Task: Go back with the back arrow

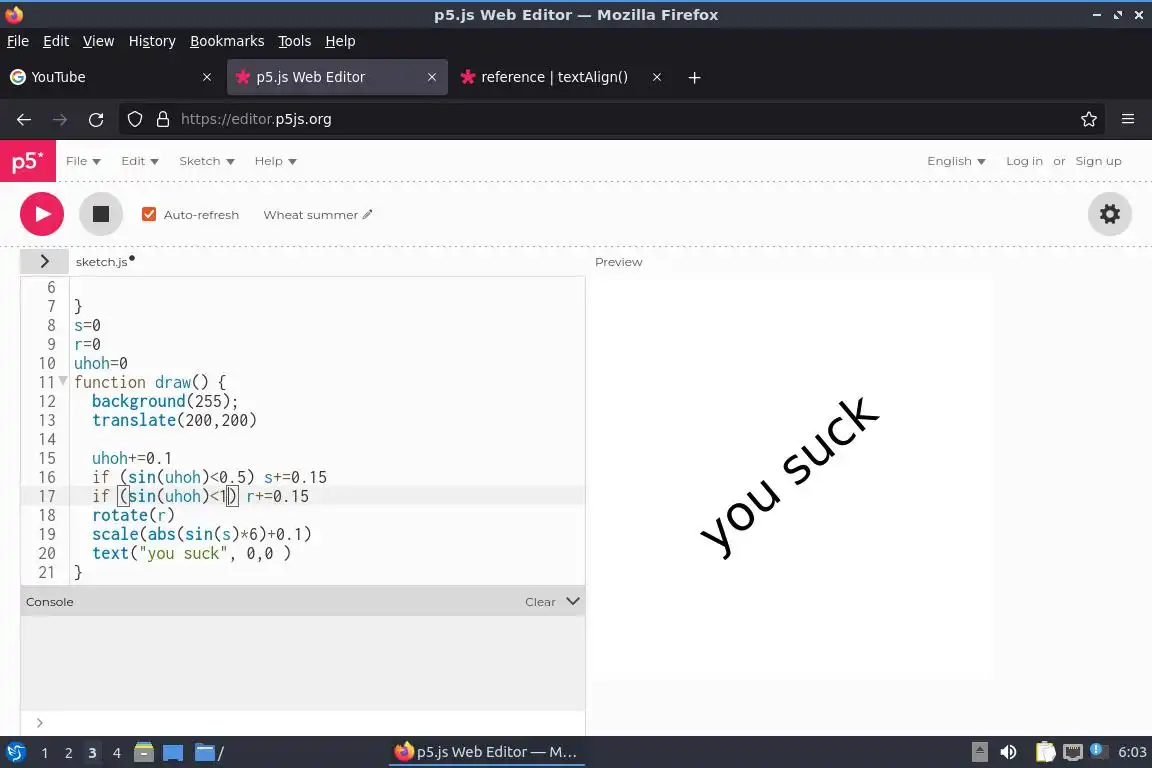Action: click(x=24, y=119)
